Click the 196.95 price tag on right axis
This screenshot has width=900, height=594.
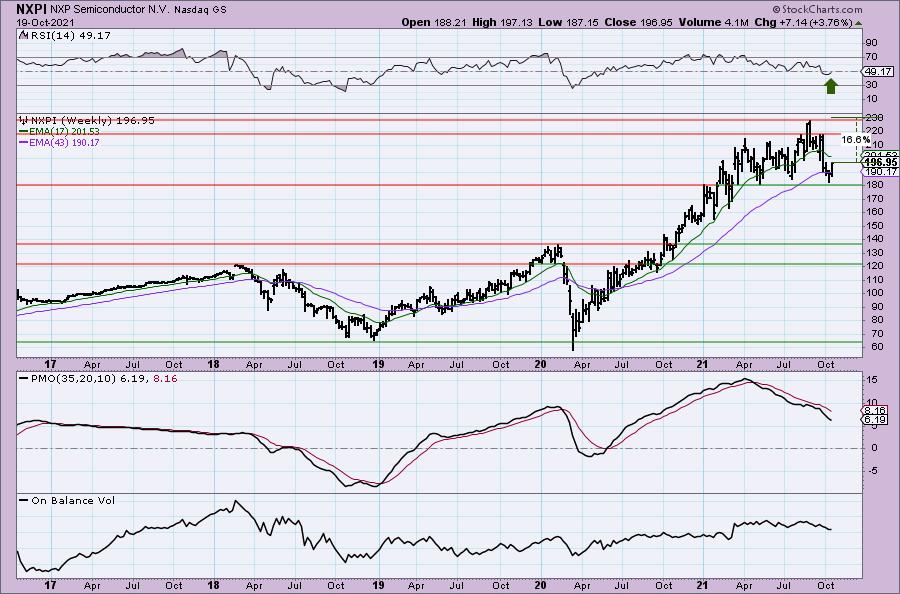pos(881,163)
